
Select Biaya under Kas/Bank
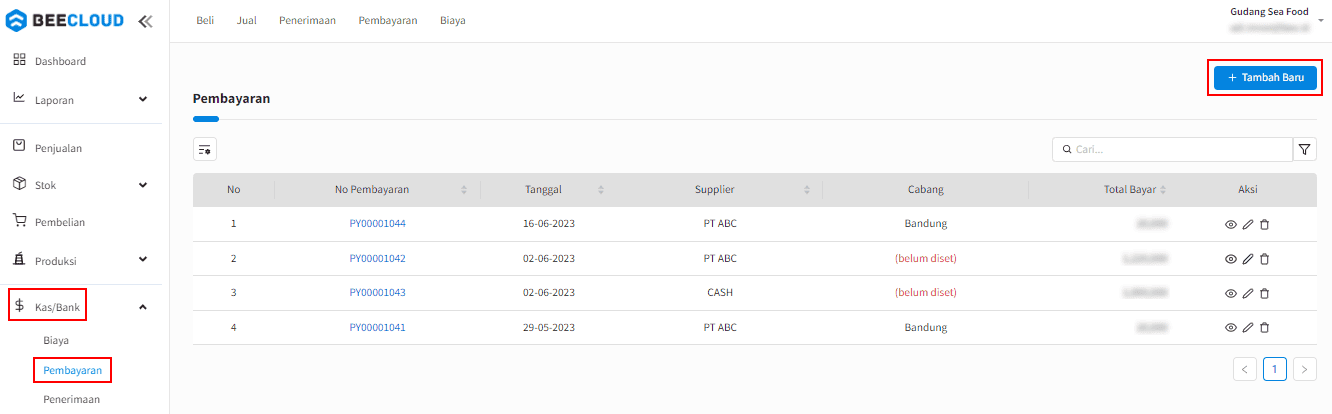click(56, 340)
